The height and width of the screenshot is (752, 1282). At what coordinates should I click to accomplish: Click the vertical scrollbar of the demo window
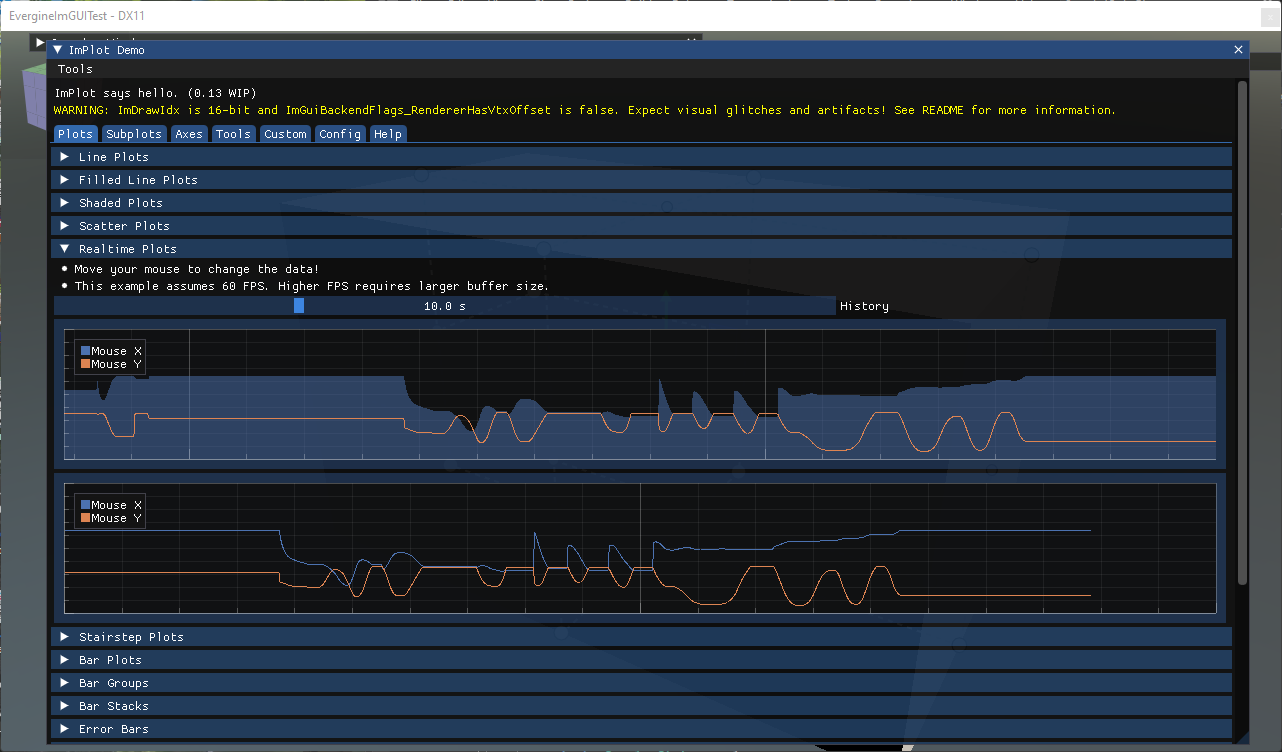1242,330
